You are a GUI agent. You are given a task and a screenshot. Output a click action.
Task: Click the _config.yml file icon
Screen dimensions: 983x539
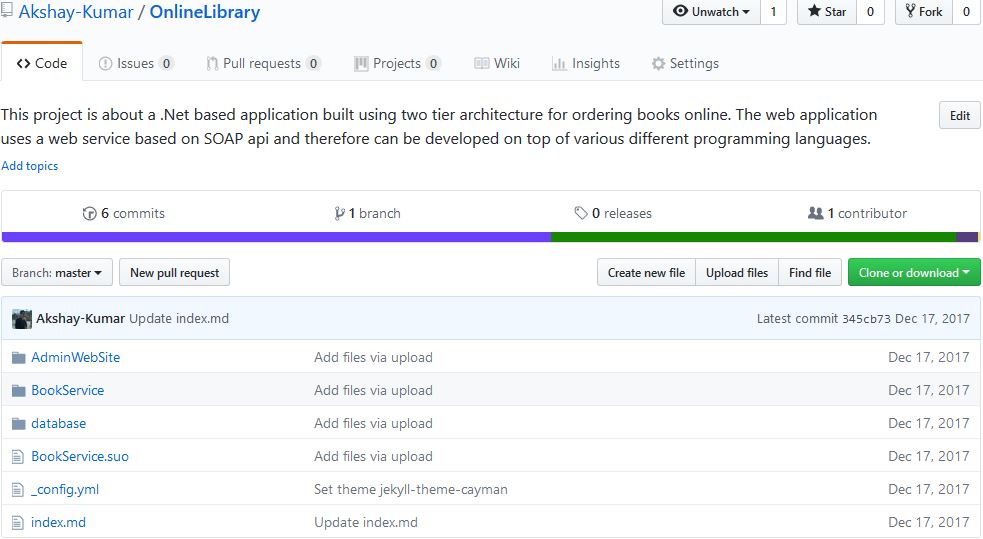click(18, 490)
